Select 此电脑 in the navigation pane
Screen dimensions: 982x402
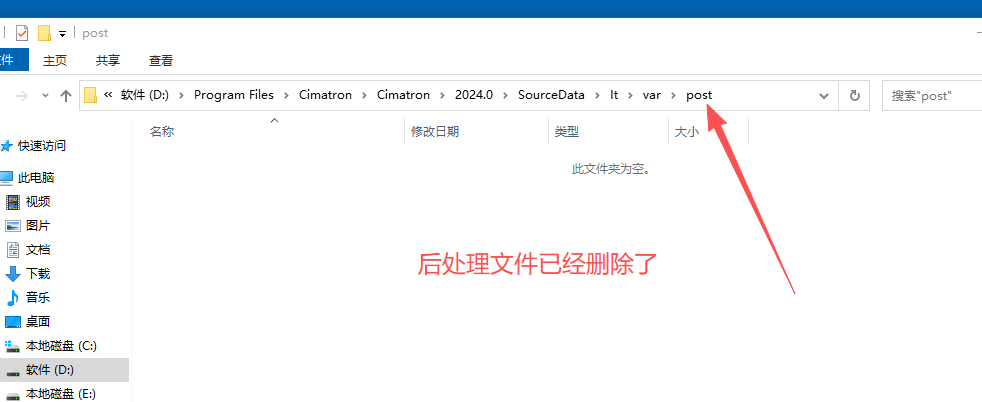[x=36, y=178]
